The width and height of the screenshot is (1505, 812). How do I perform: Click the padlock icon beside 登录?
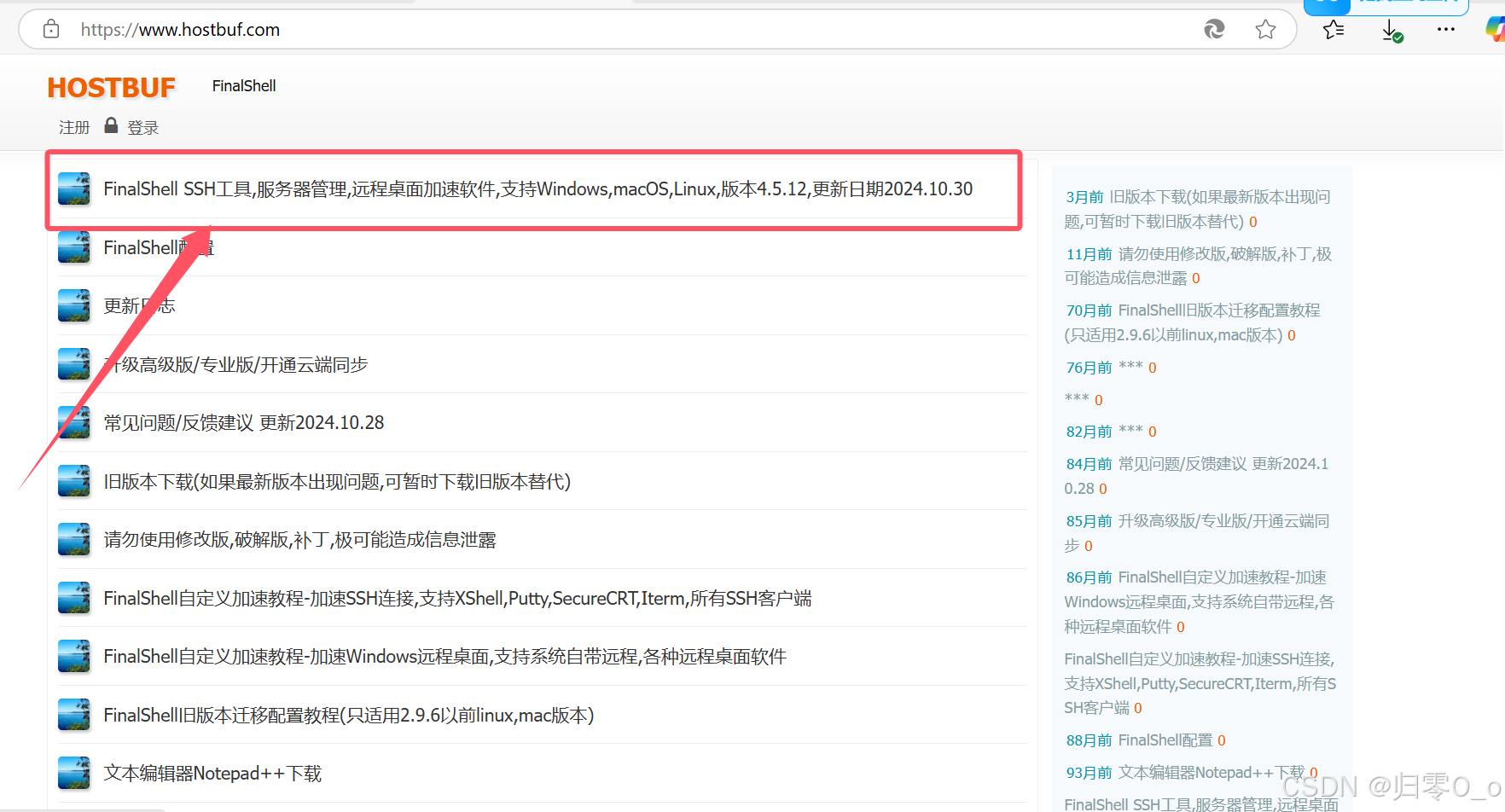pyautogui.click(x=111, y=126)
